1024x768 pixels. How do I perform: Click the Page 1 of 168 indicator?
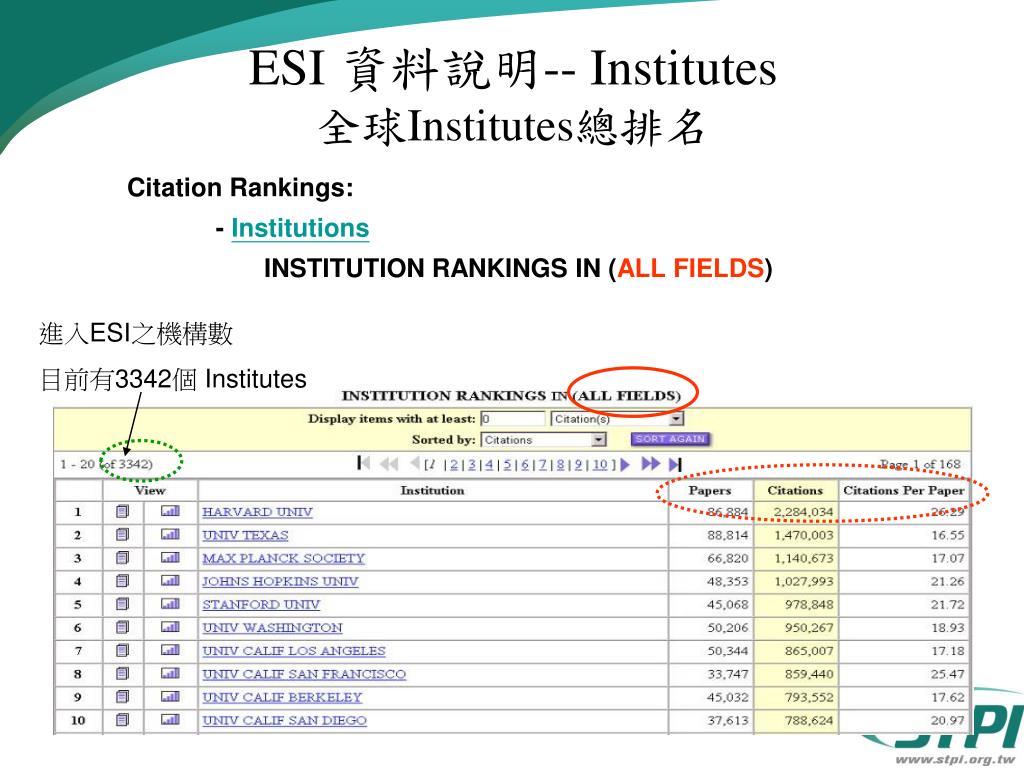(x=920, y=464)
